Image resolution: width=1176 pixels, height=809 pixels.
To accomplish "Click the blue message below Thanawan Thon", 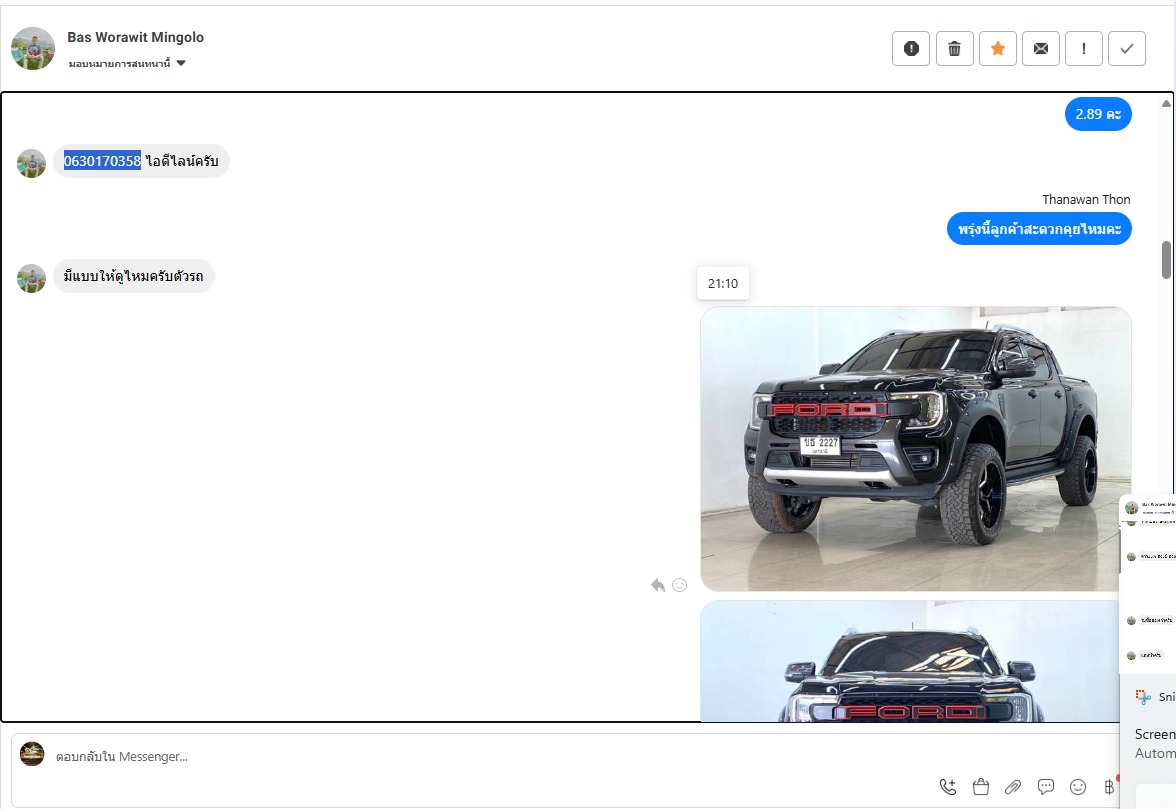I will [1039, 229].
